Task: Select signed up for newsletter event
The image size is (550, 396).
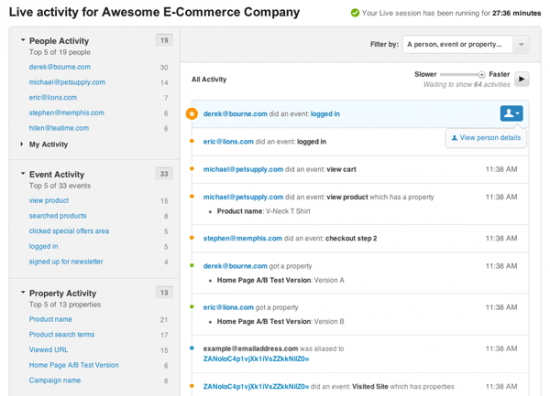Action: [x=66, y=262]
